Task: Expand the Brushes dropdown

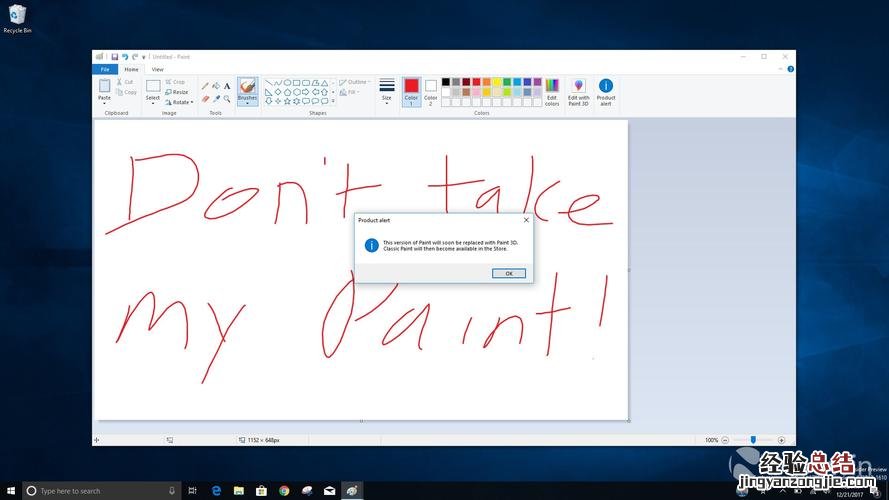Action: click(247, 102)
